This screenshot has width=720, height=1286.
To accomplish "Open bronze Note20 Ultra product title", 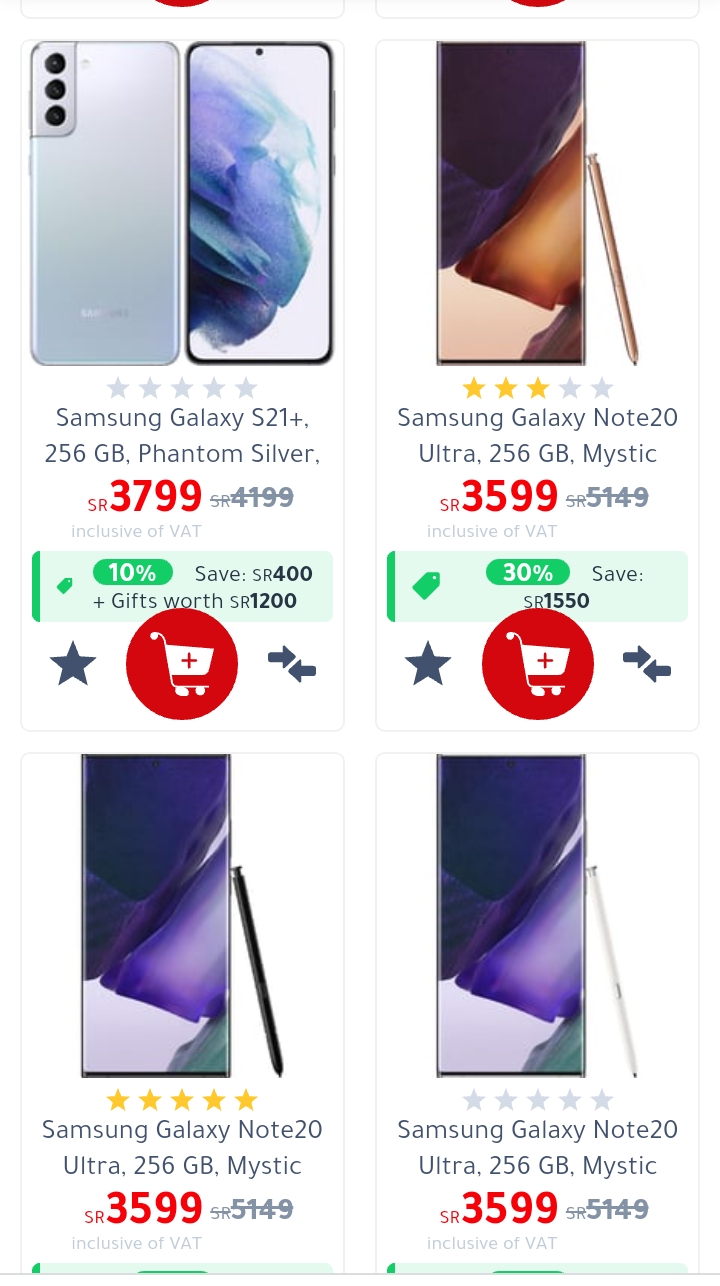I will (x=538, y=435).
